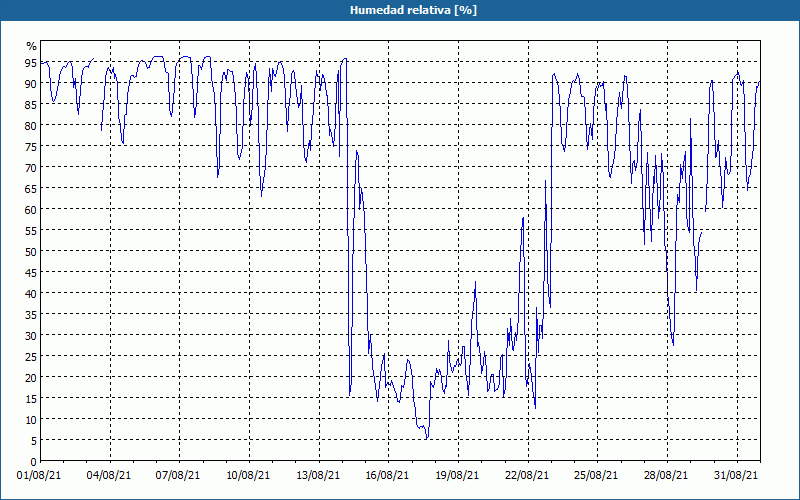The height and width of the screenshot is (500, 800).
Task: Select the 28/08/21 date label
Action: click(666, 476)
